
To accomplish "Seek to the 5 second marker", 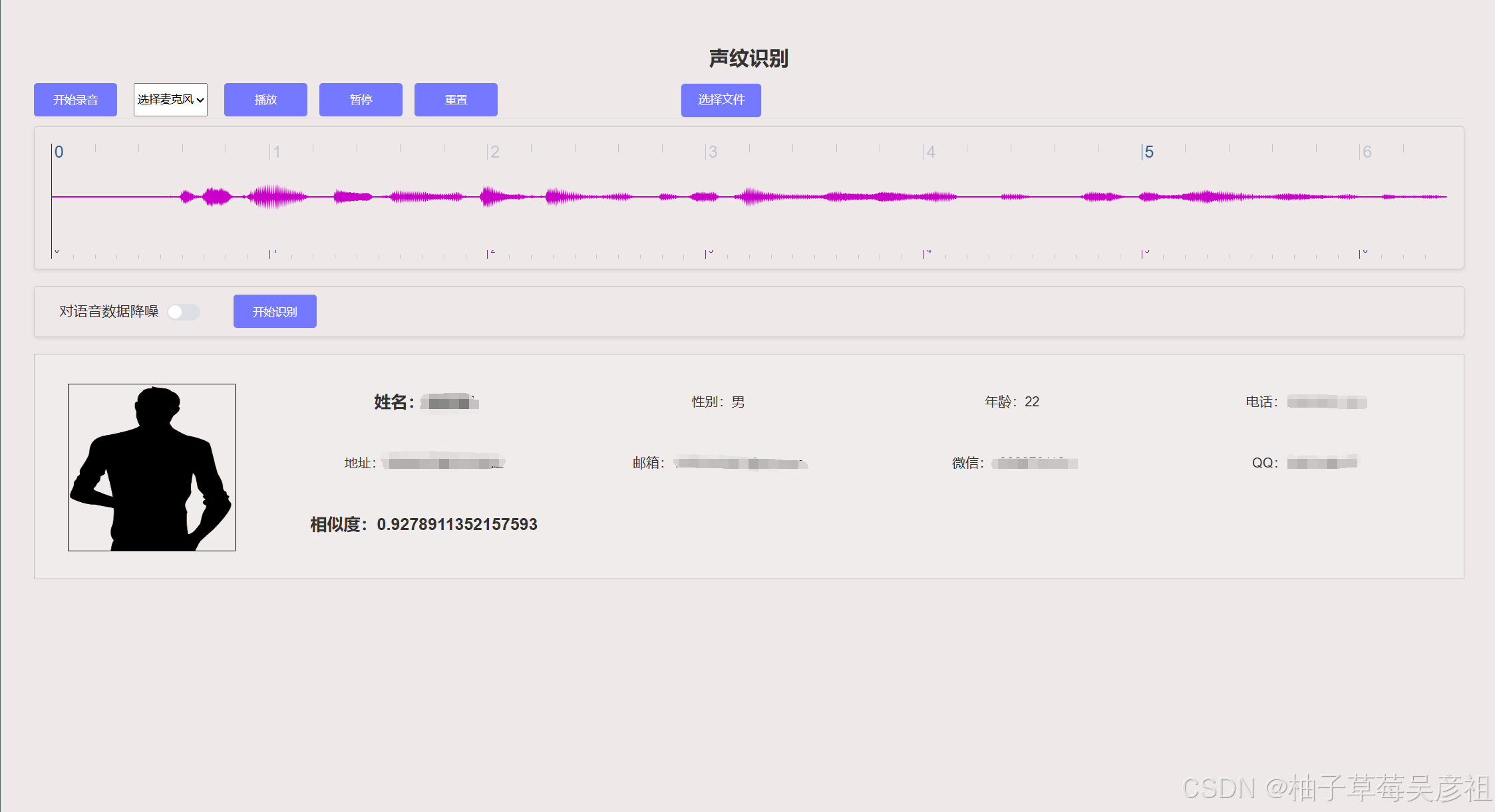I will (x=1148, y=152).
